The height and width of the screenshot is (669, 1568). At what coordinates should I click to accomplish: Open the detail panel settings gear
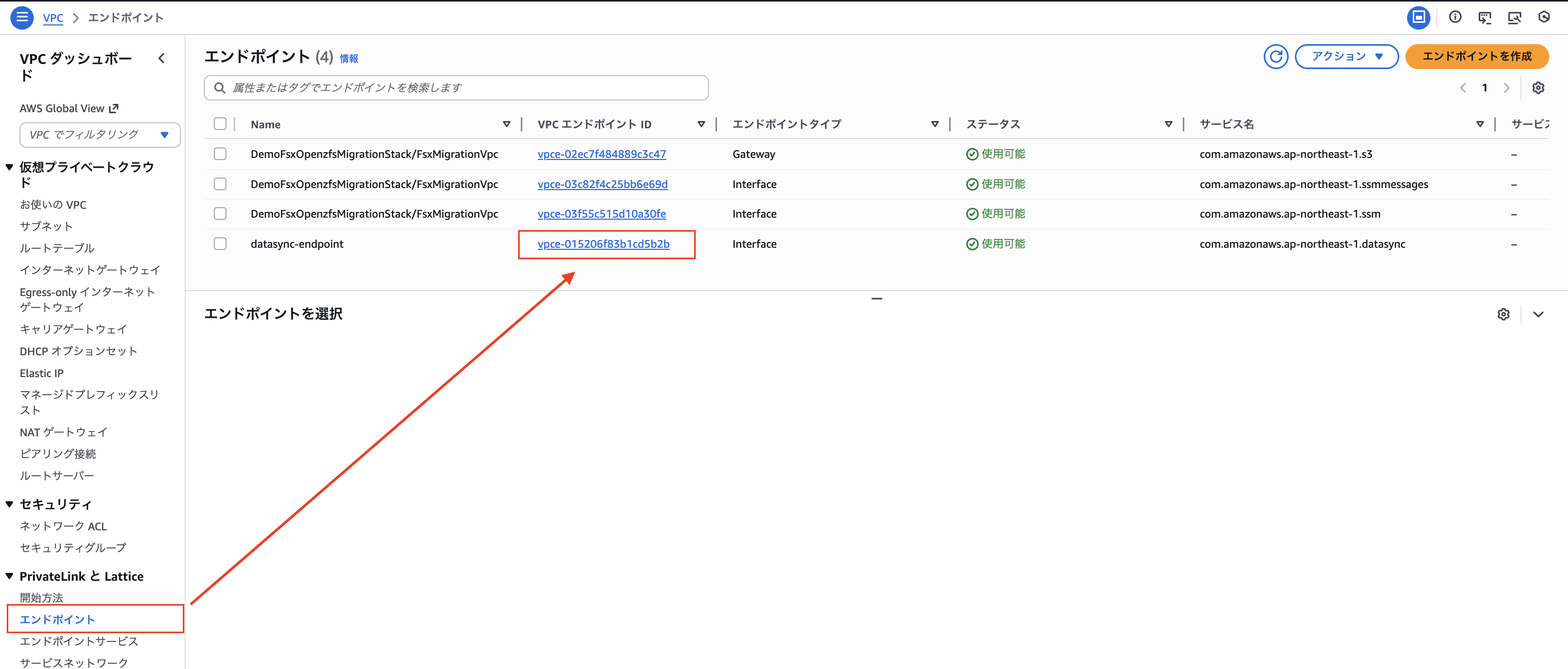point(1504,314)
